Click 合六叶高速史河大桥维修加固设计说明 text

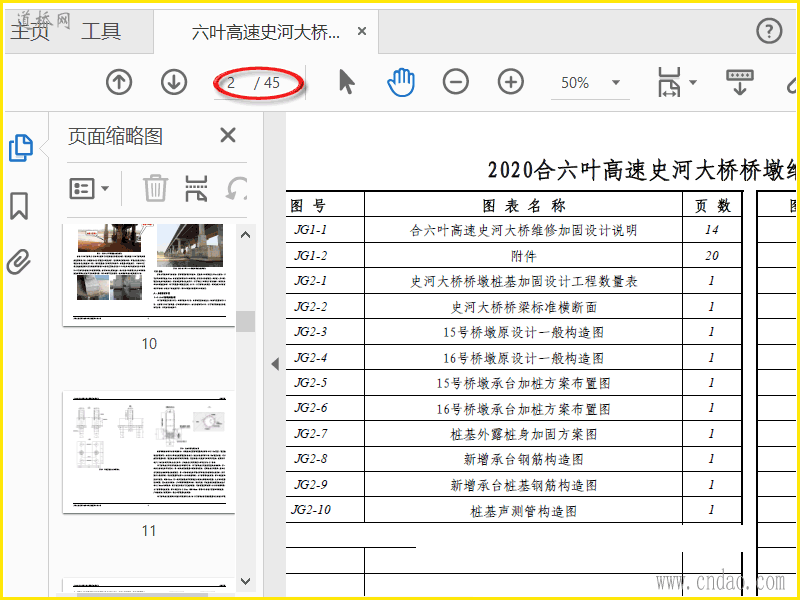point(523,230)
